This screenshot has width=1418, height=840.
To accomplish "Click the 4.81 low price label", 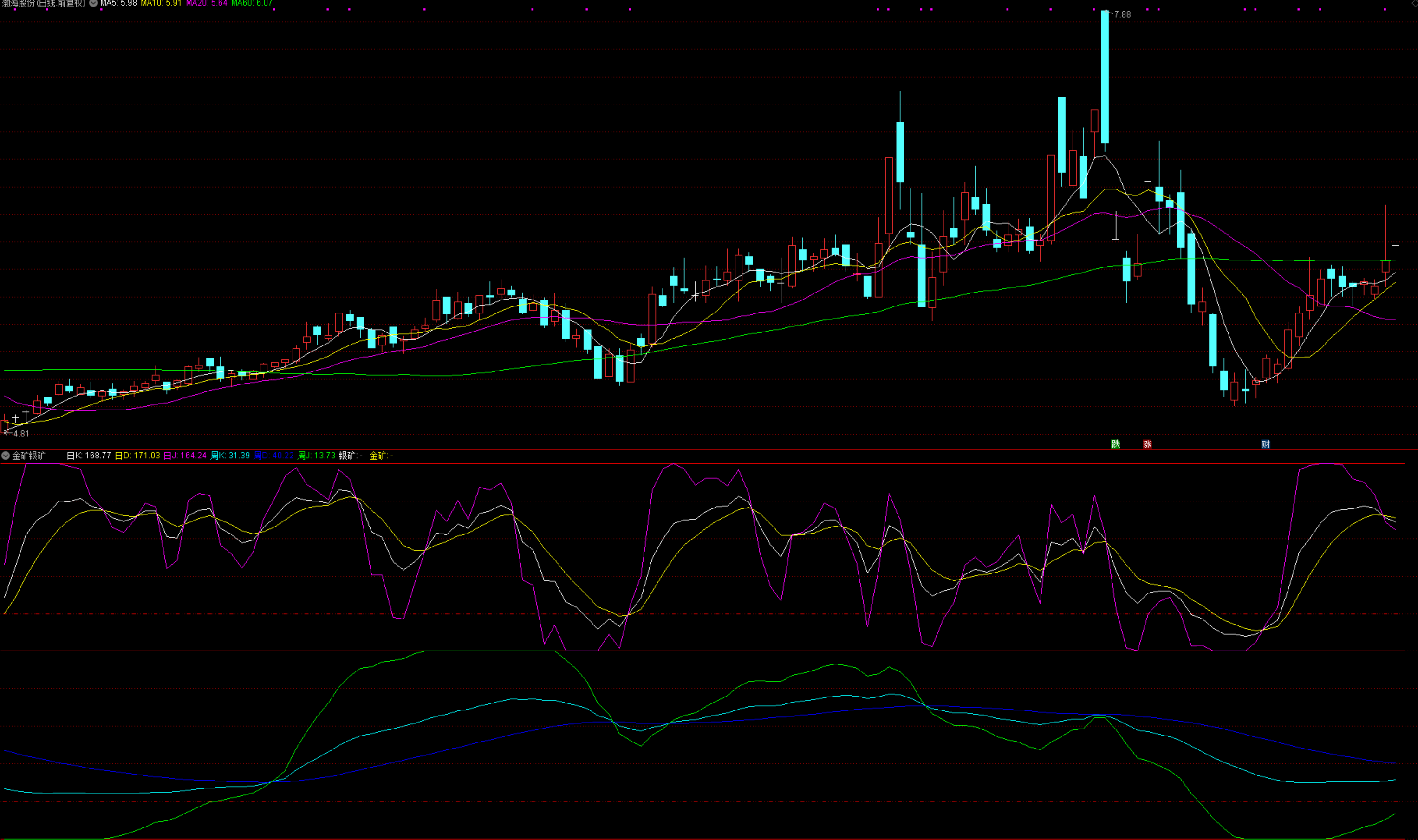I will pos(21,434).
